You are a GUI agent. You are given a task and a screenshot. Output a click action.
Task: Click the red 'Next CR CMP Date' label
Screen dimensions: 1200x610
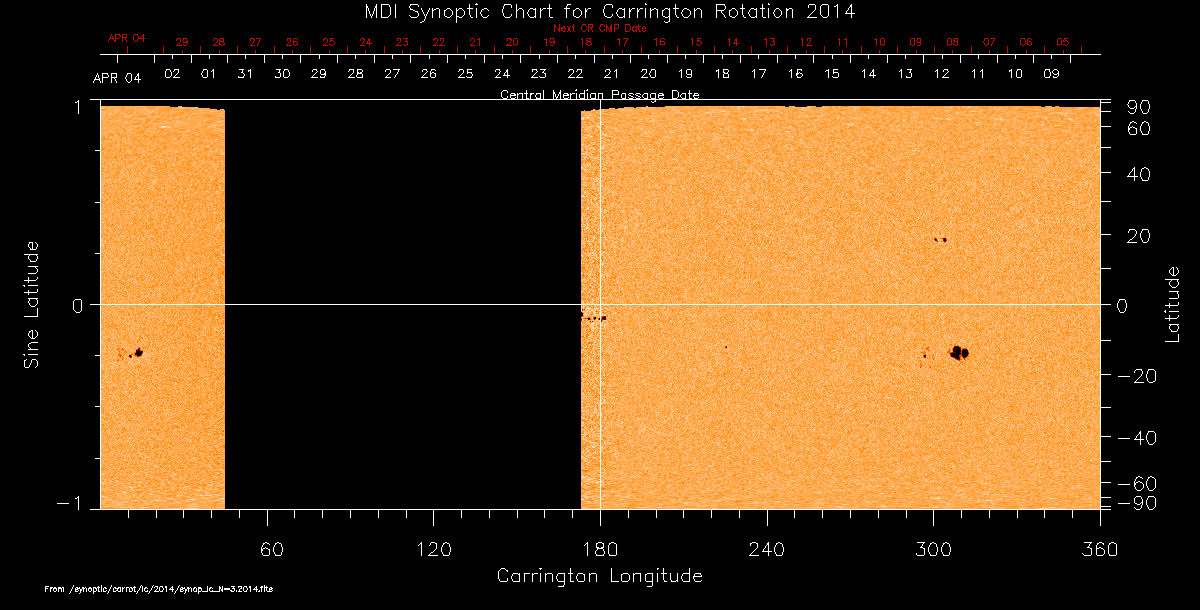coord(599,29)
